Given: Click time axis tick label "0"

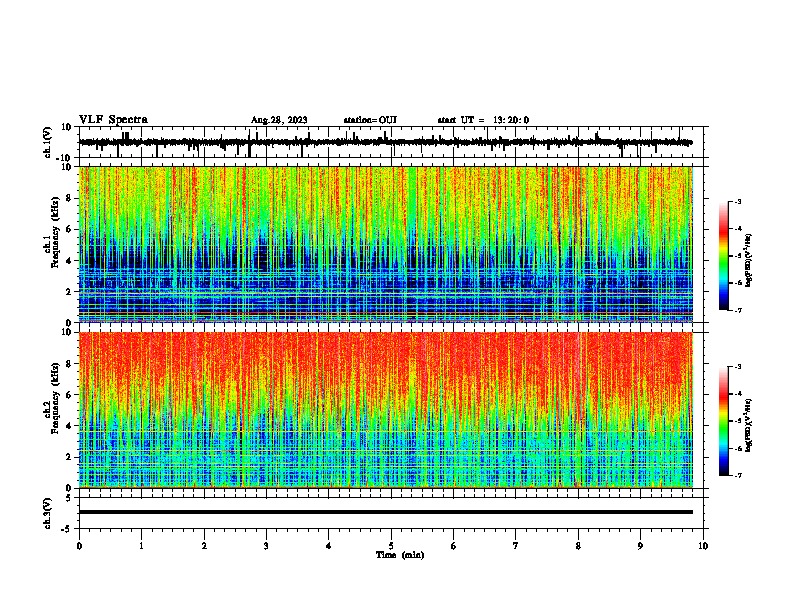Looking at the screenshot, I should (x=79, y=546).
